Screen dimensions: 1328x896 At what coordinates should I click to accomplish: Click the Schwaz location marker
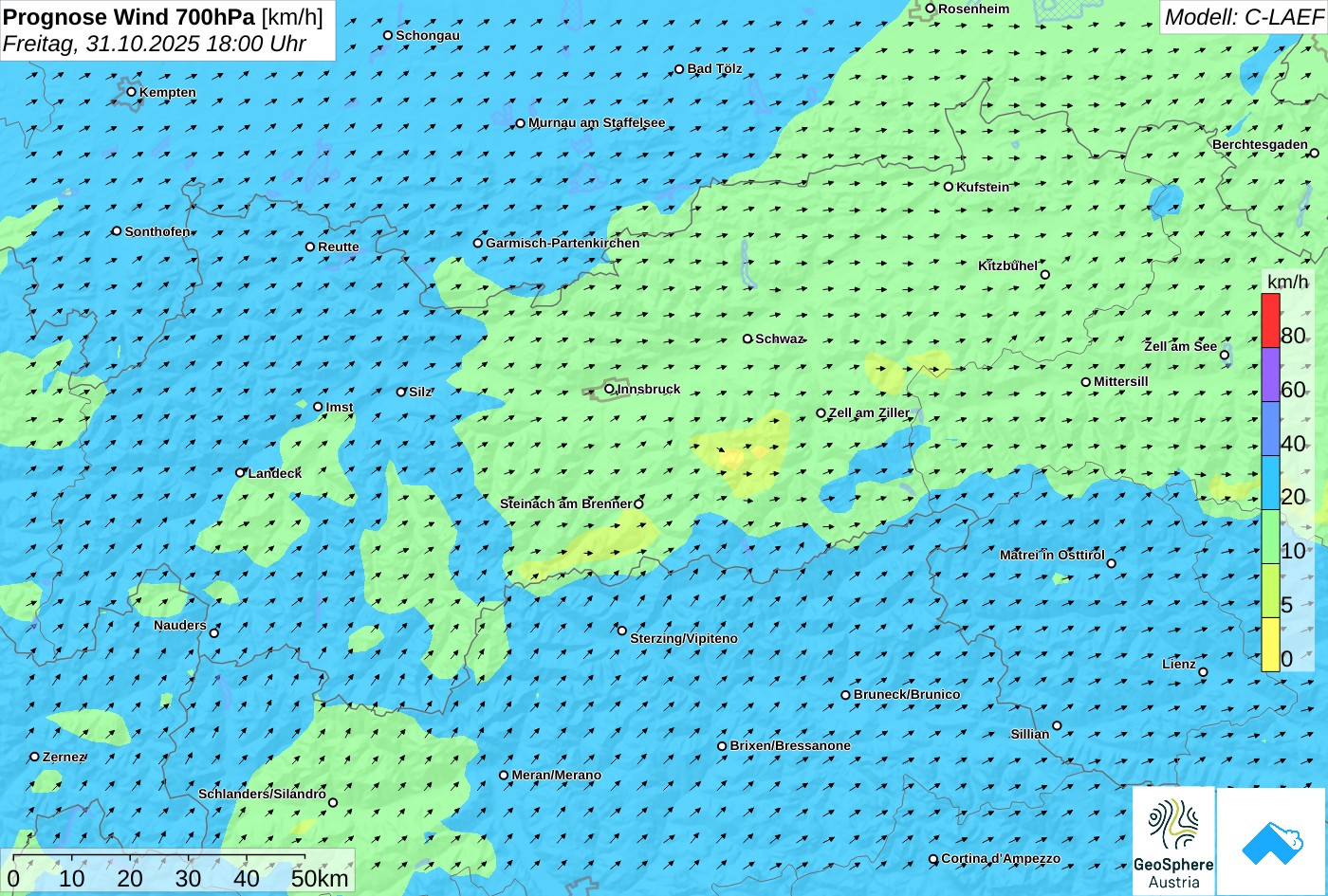point(747,338)
